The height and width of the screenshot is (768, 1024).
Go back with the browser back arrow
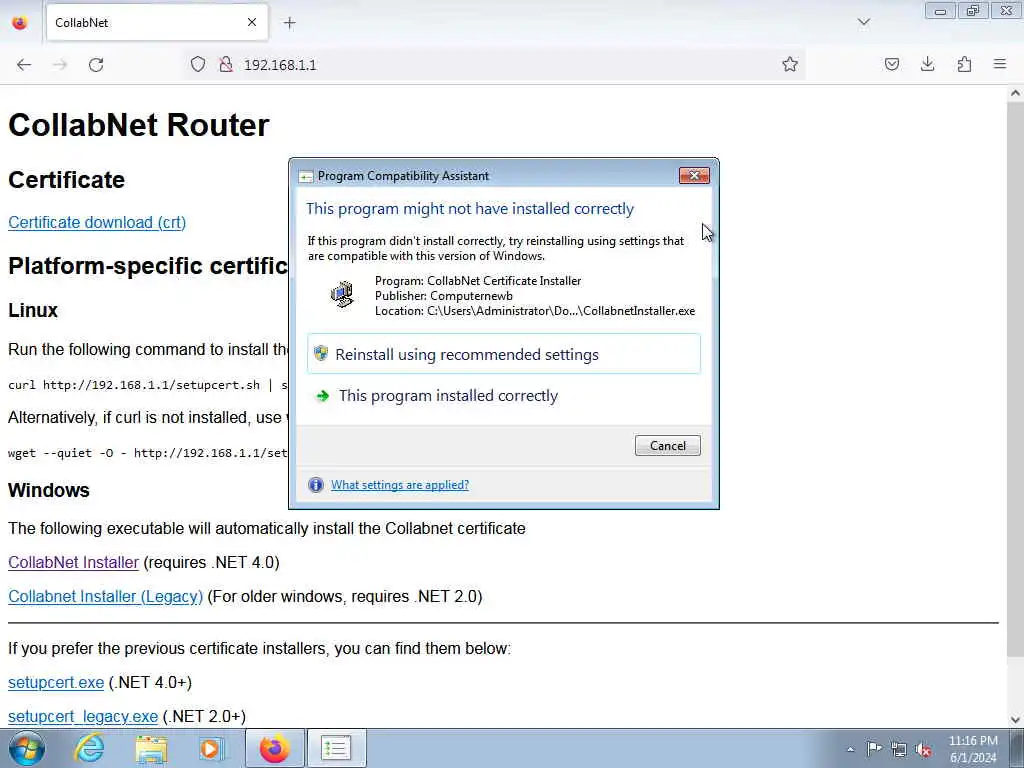[24, 65]
